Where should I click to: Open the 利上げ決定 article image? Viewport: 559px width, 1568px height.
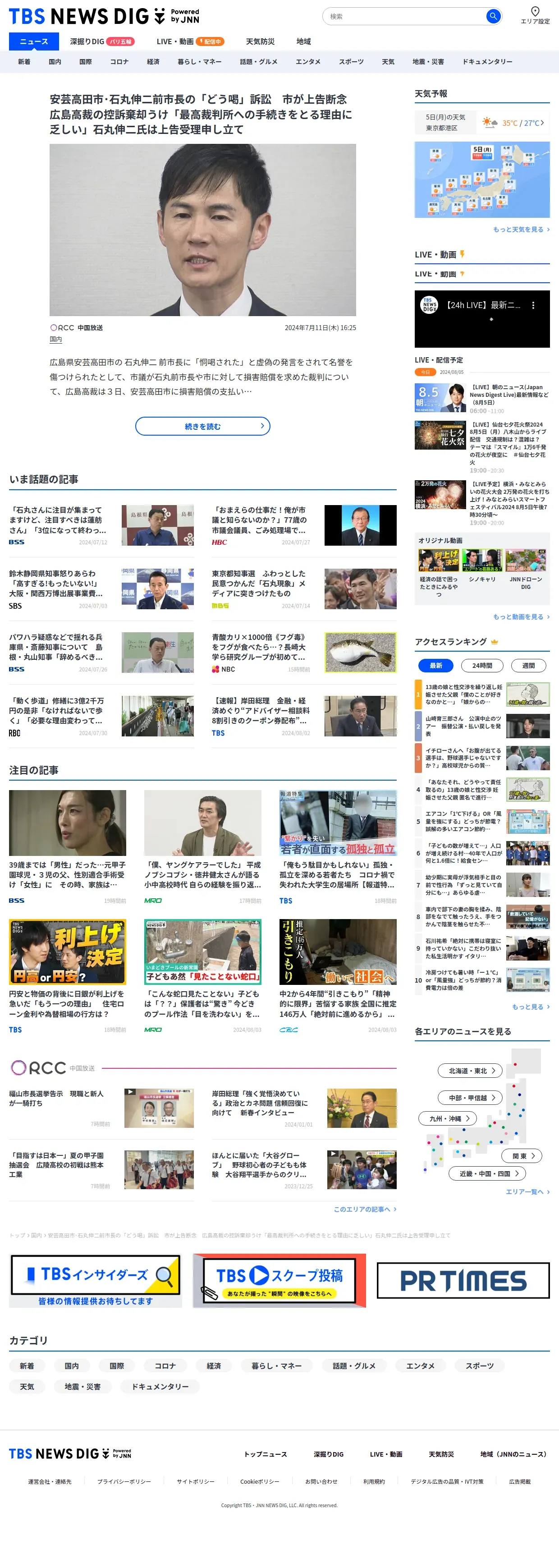(x=68, y=952)
